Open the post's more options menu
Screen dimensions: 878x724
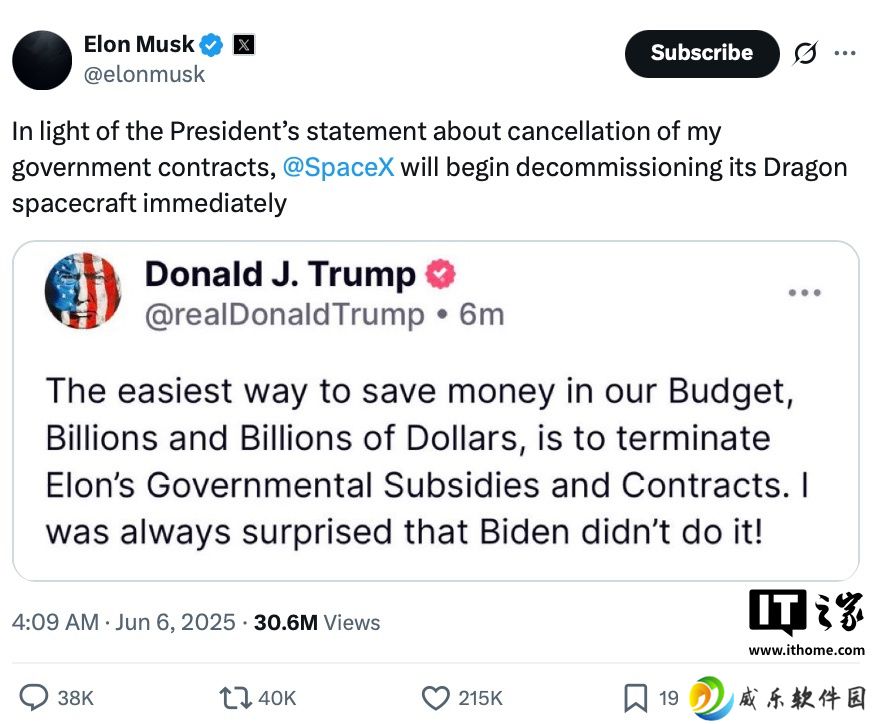[845, 53]
